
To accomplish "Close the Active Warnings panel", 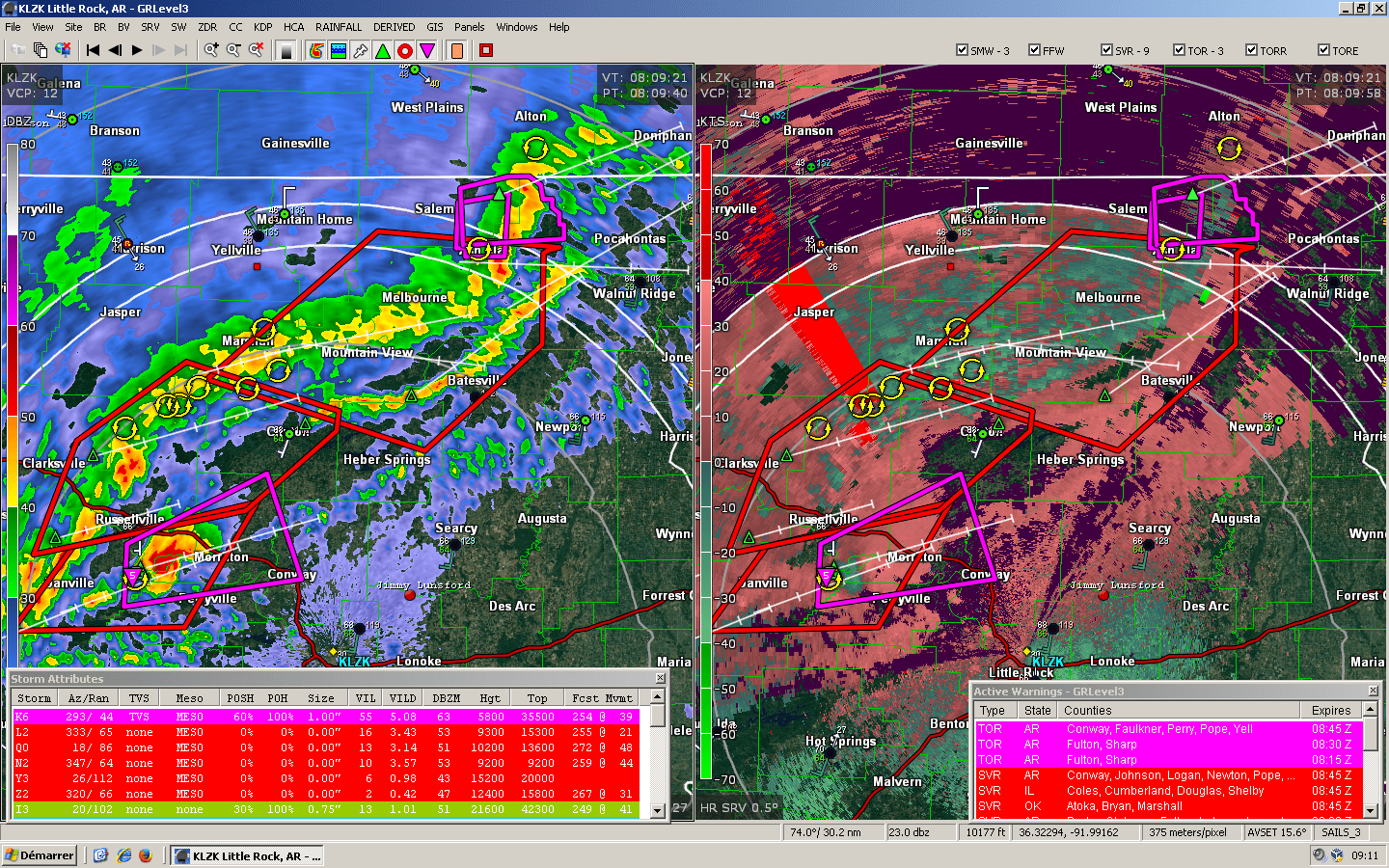I will (x=1373, y=691).
